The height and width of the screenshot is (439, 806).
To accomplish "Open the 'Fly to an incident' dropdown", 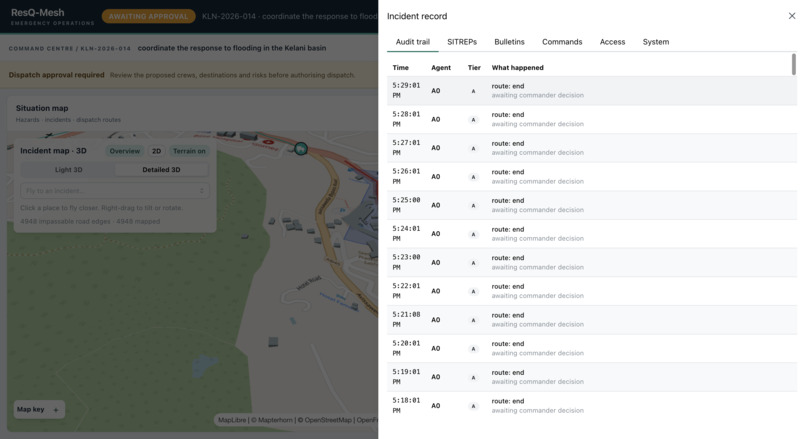I will (x=115, y=191).
